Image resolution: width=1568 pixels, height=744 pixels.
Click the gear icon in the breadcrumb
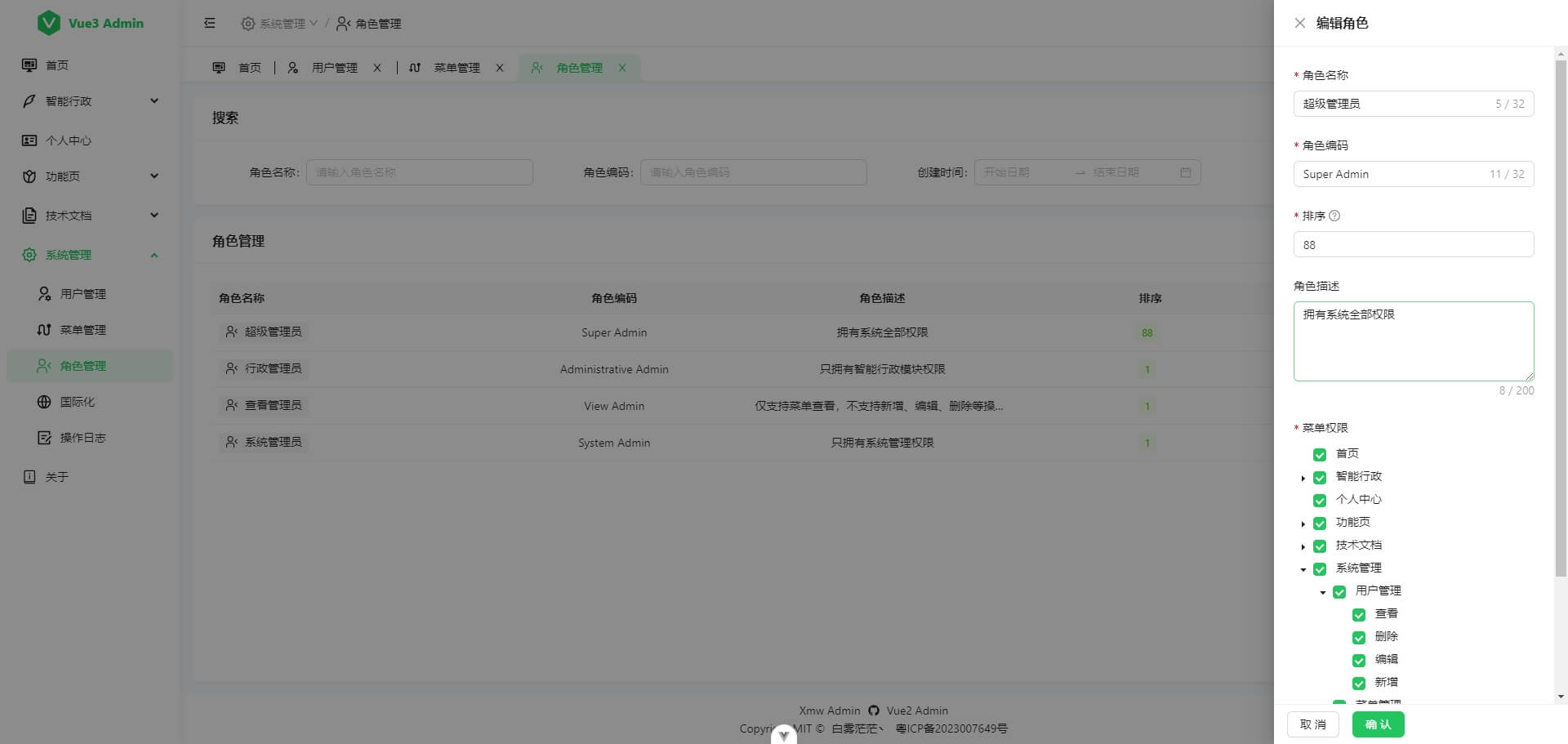[247, 24]
